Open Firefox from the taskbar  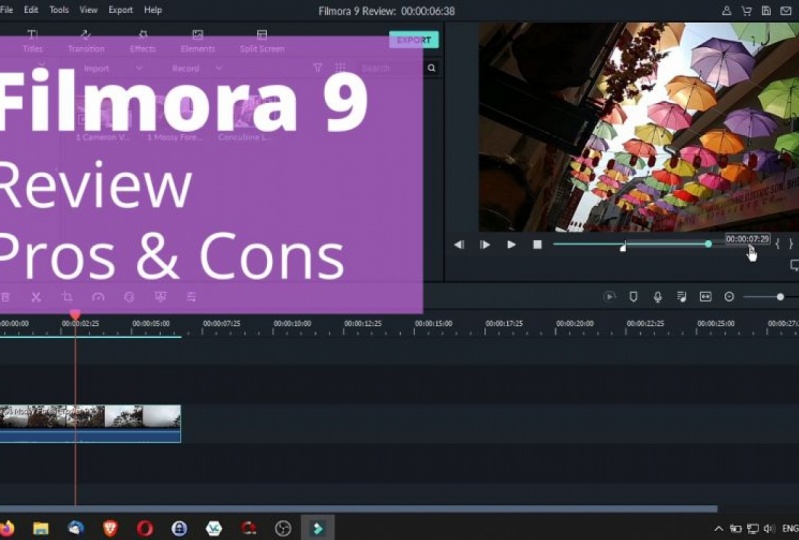coord(7,528)
